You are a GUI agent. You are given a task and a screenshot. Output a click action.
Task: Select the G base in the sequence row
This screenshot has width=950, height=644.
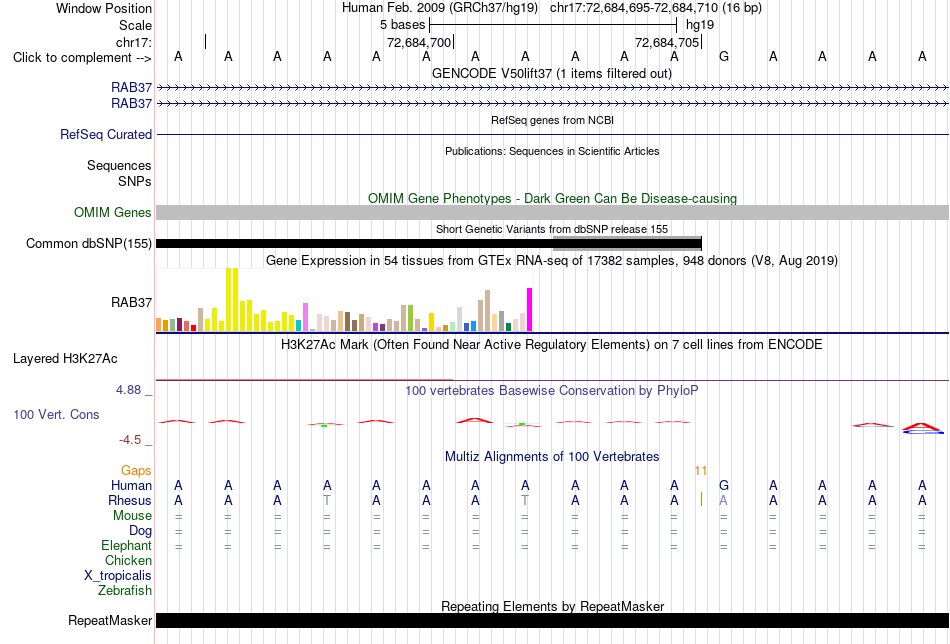click(723, 57)
